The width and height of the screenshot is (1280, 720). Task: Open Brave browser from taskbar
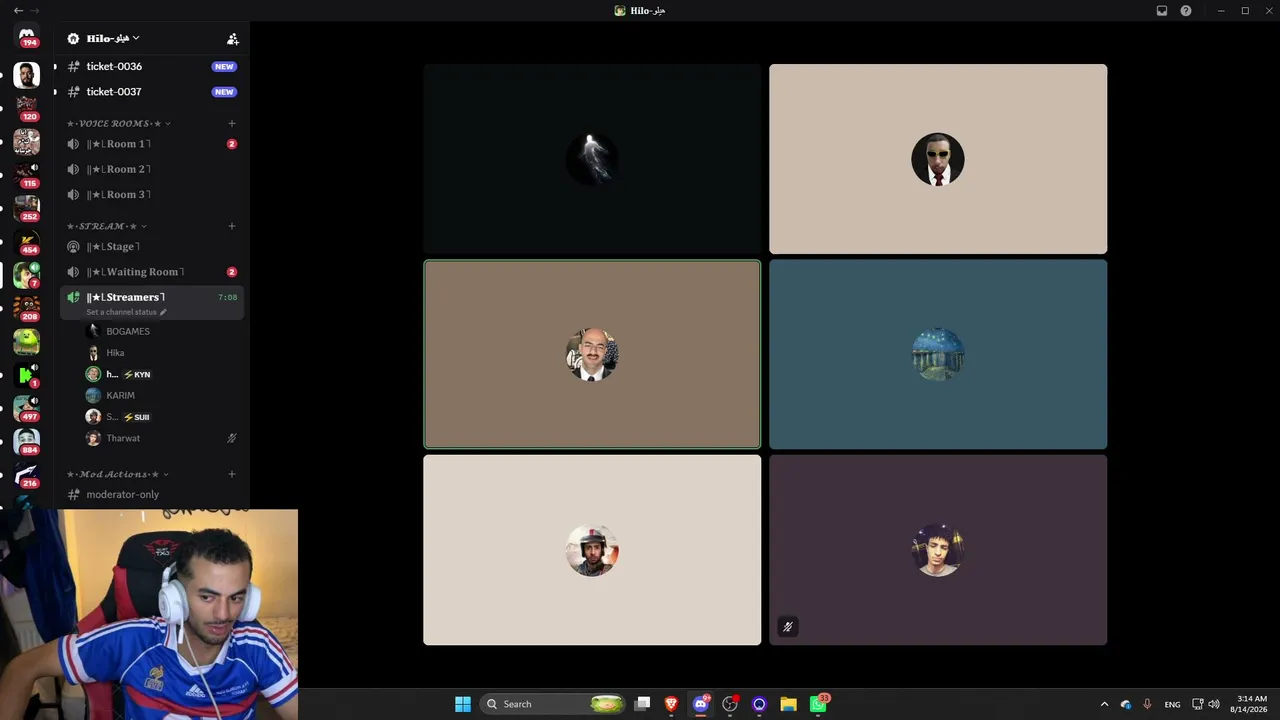[671, 704]
